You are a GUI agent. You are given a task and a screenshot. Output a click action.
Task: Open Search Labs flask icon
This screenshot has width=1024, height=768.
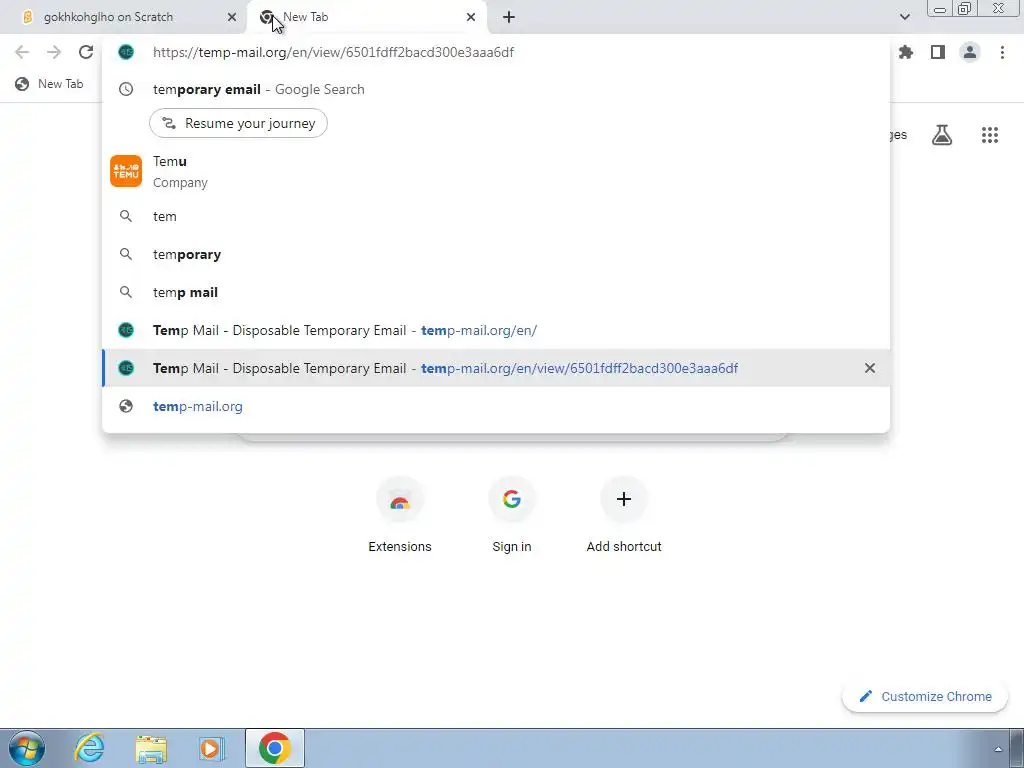coord(942,135)
